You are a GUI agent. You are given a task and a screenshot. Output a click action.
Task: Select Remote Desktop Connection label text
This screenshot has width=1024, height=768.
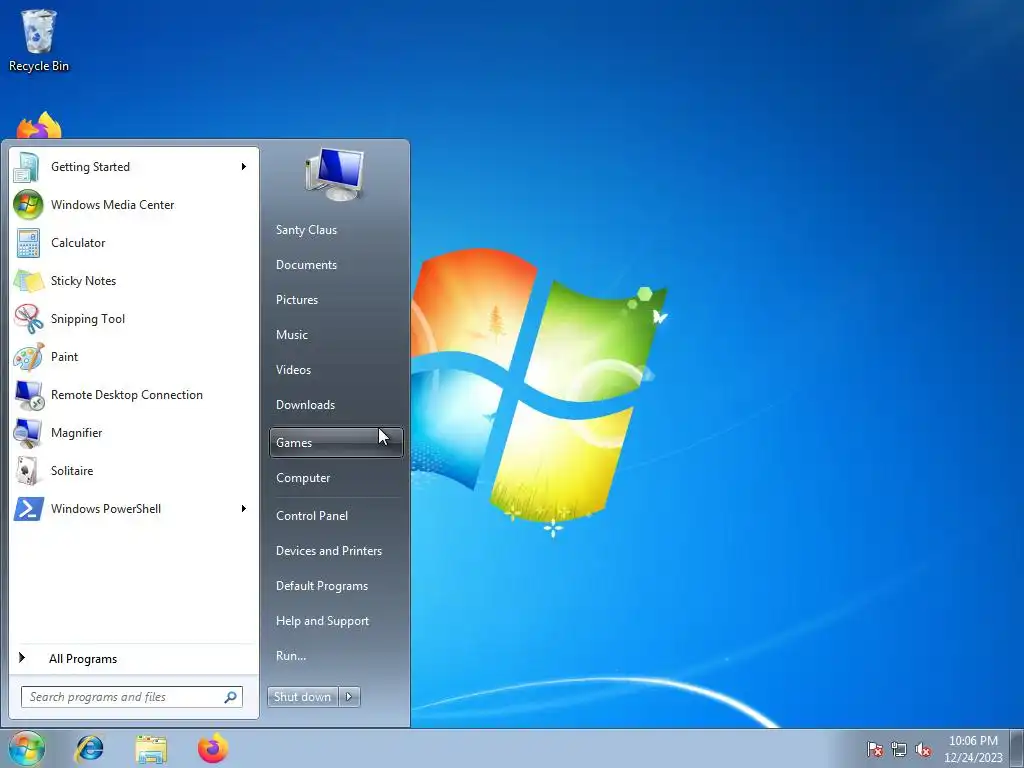point(127,395)
